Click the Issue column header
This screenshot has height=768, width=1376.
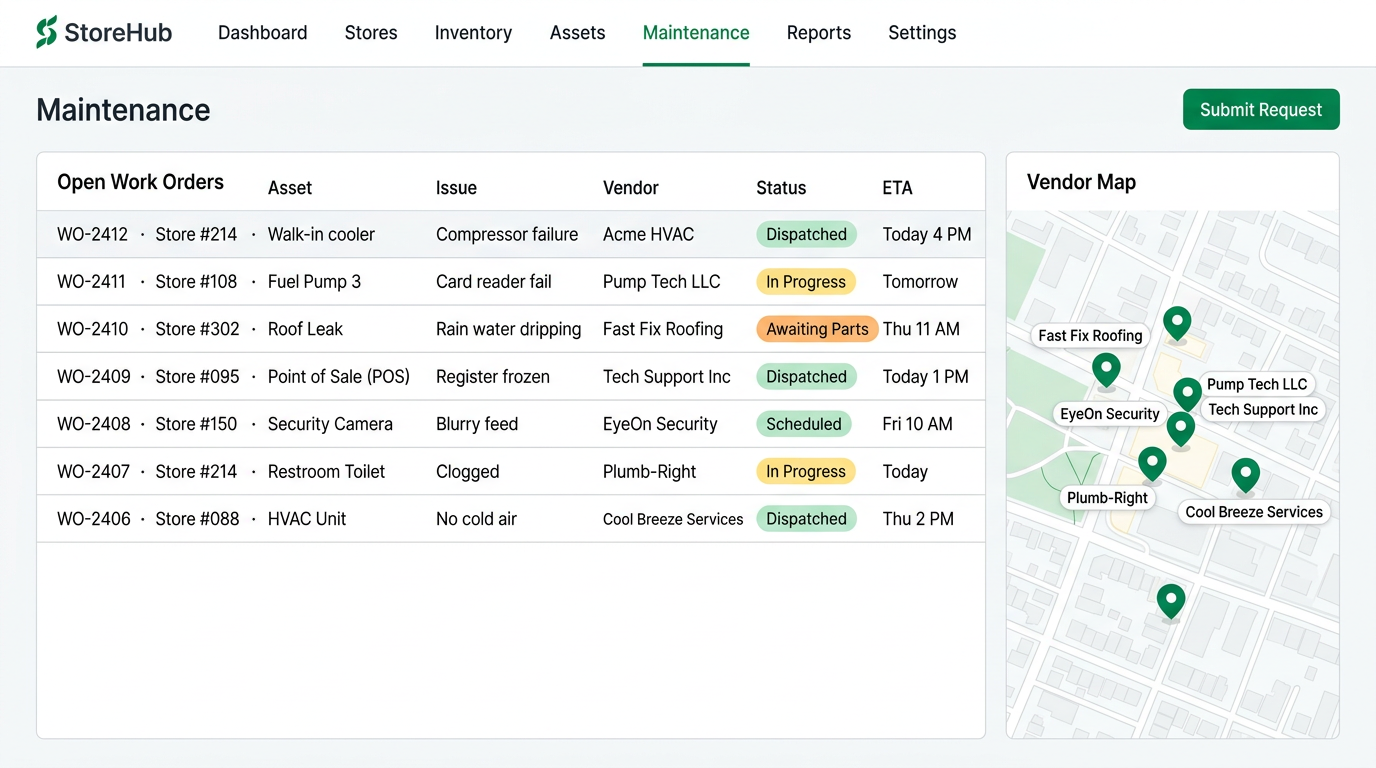click(x=456, y=188)
